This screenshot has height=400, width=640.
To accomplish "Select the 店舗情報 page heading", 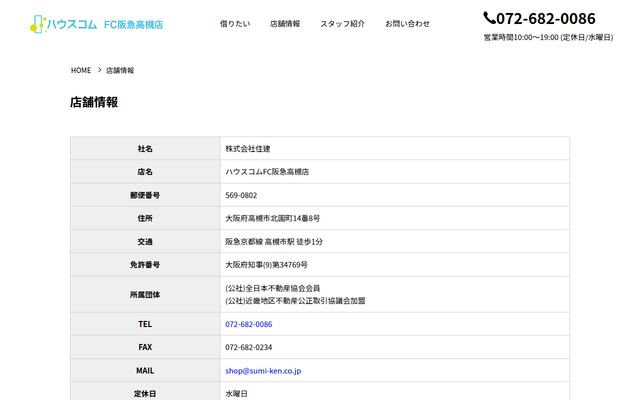I will tap(94, 102).
